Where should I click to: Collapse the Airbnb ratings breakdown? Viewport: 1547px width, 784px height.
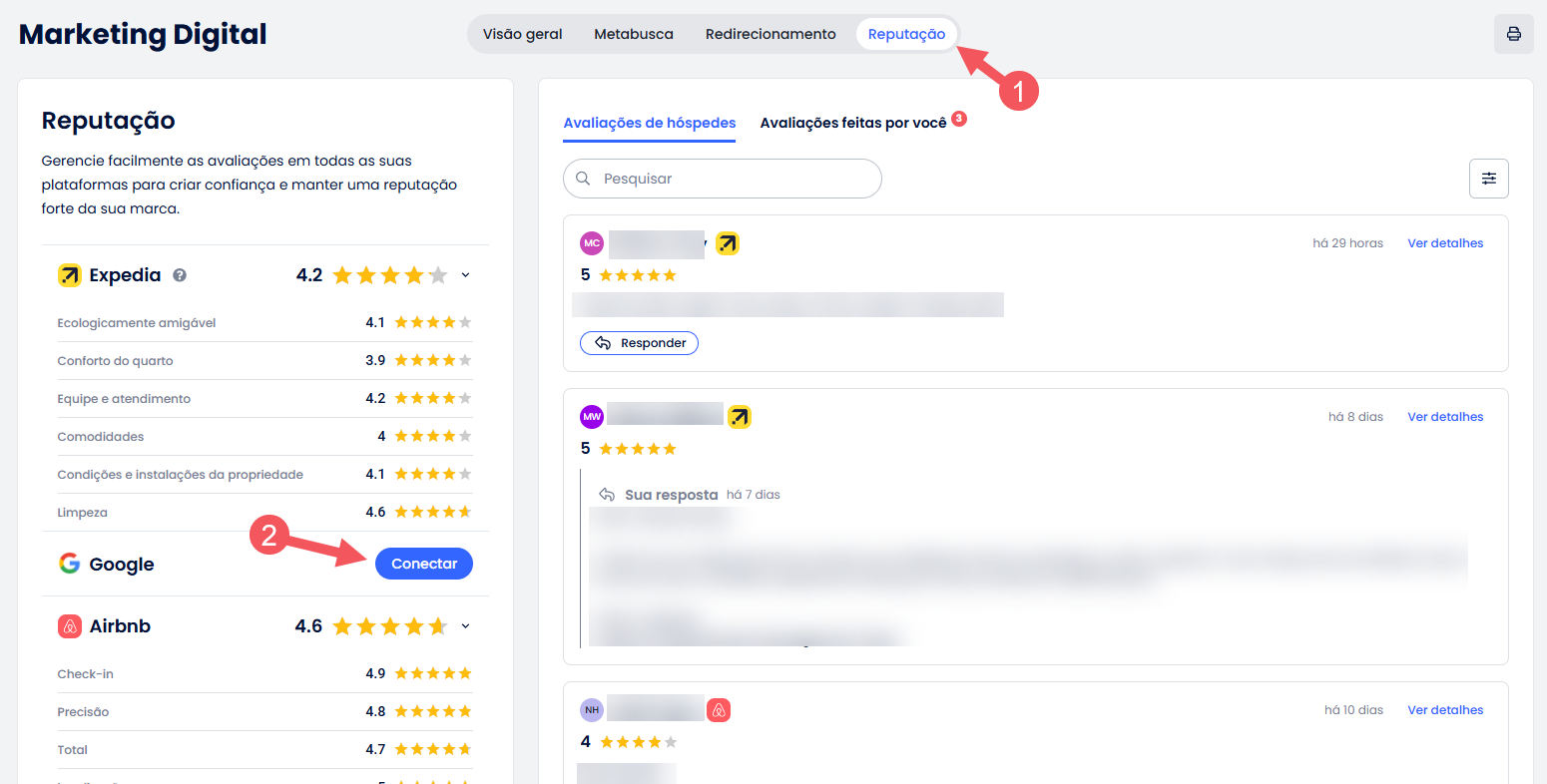pos(465,626)
